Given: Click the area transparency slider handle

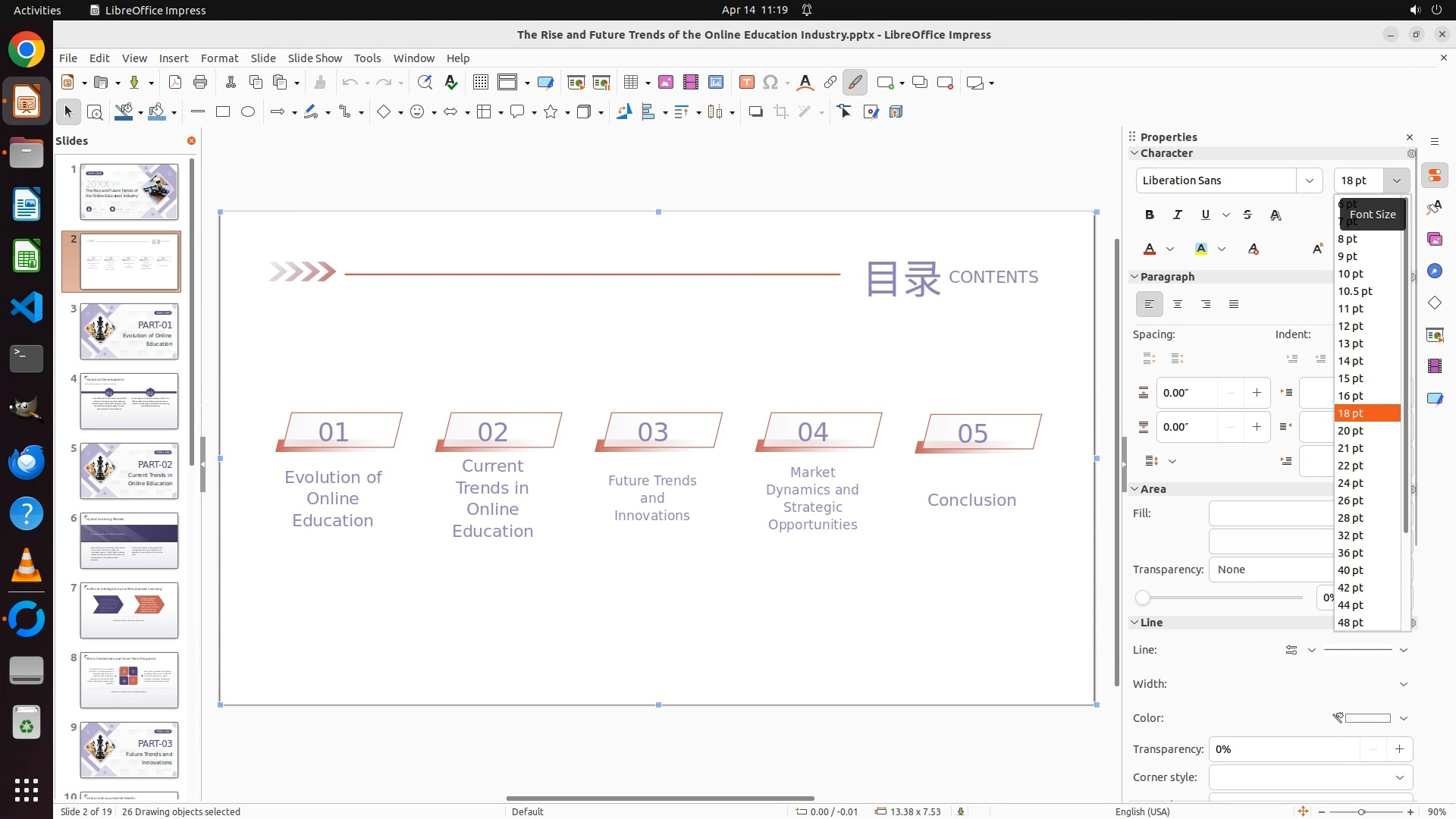Looking at the screenshot, I should click(x=1143, y=598).
